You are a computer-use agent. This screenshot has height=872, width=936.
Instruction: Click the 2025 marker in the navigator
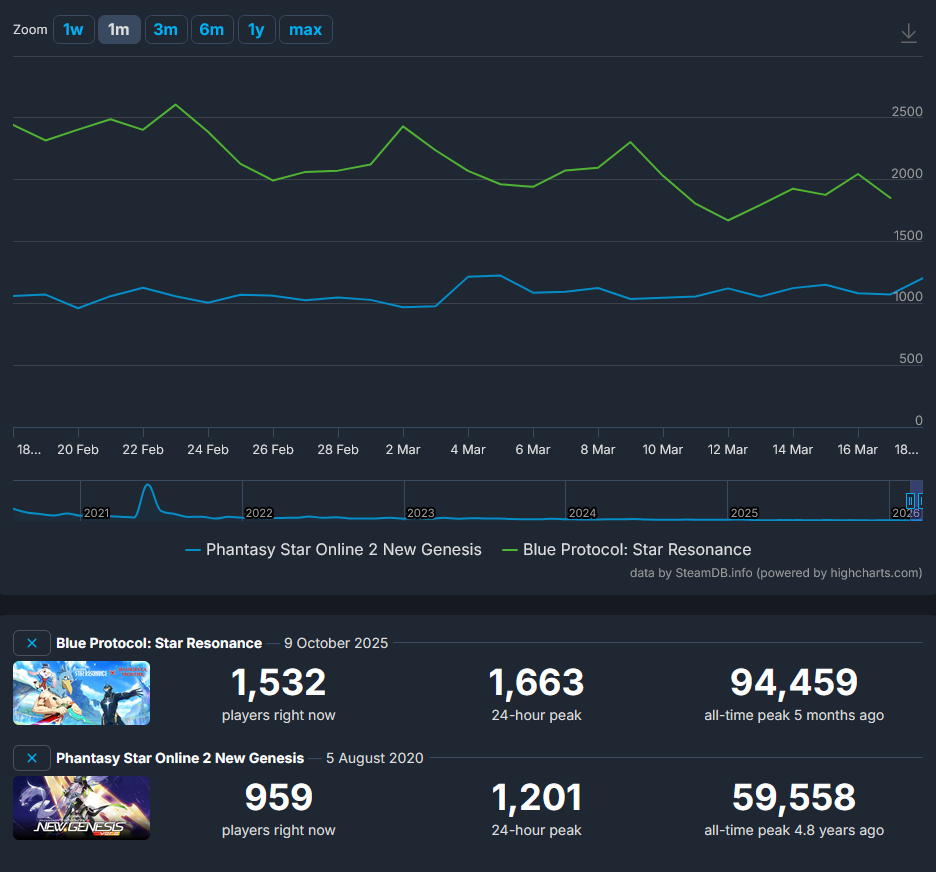tap(744, 513)
